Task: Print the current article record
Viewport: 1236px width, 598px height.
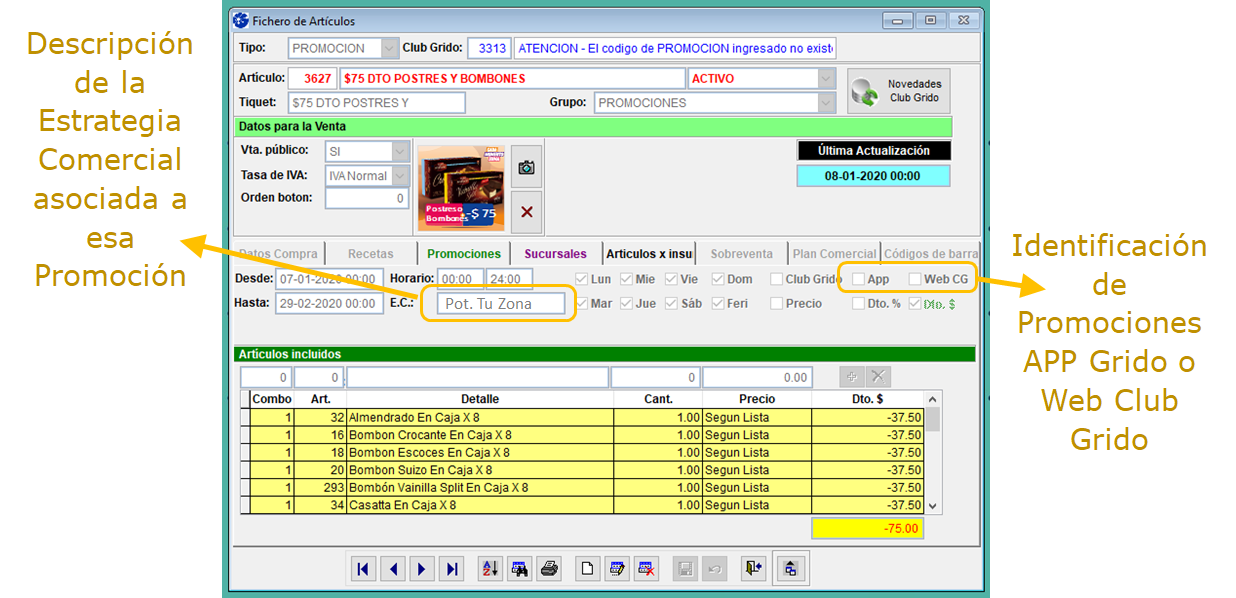Action: tap(549, 569)
